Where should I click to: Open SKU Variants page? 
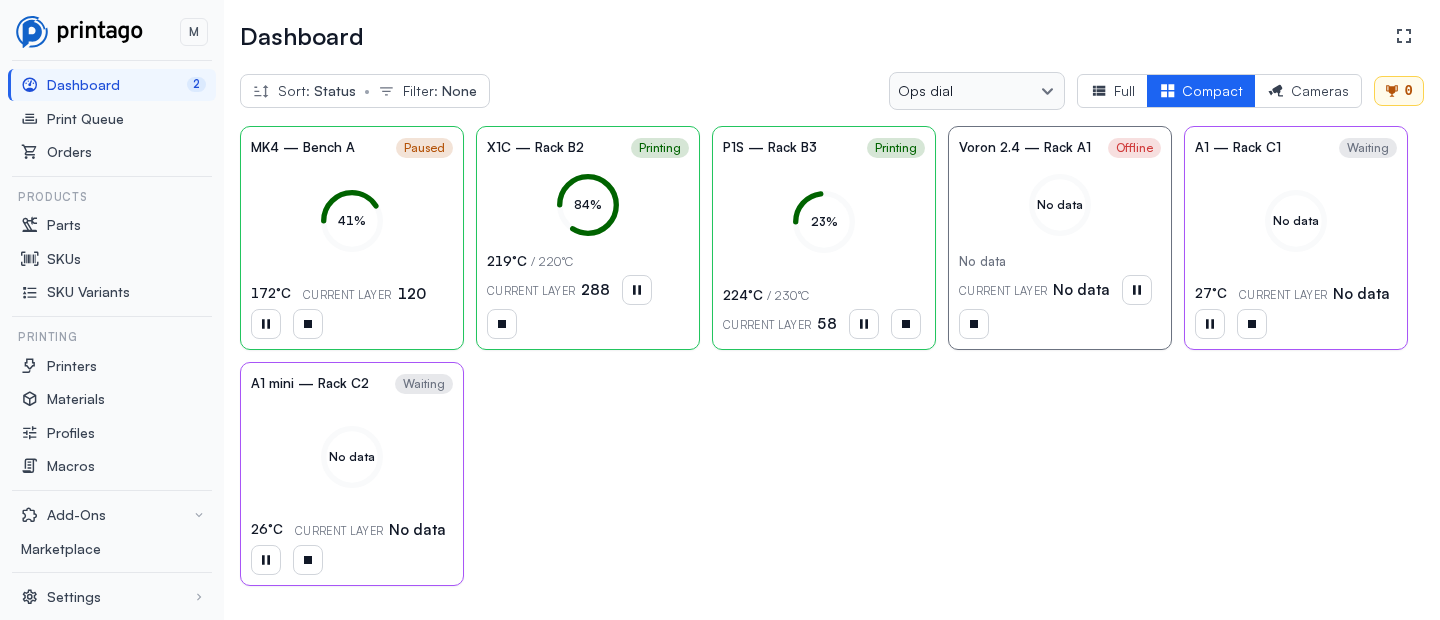(x=112, y=292)
